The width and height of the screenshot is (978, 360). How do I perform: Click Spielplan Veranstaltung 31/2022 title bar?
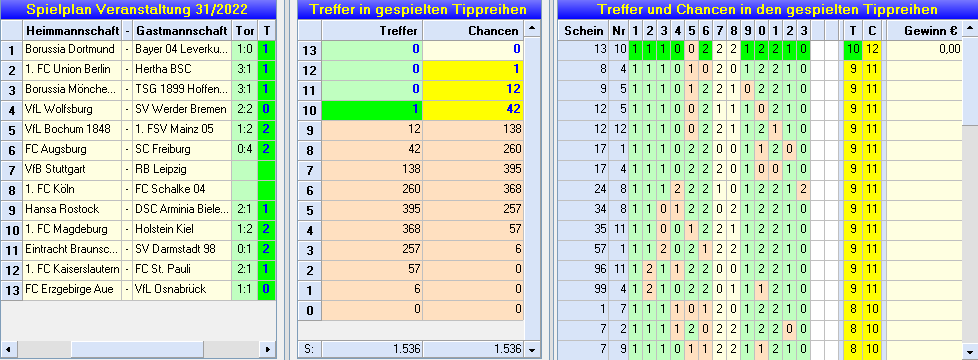138,9
